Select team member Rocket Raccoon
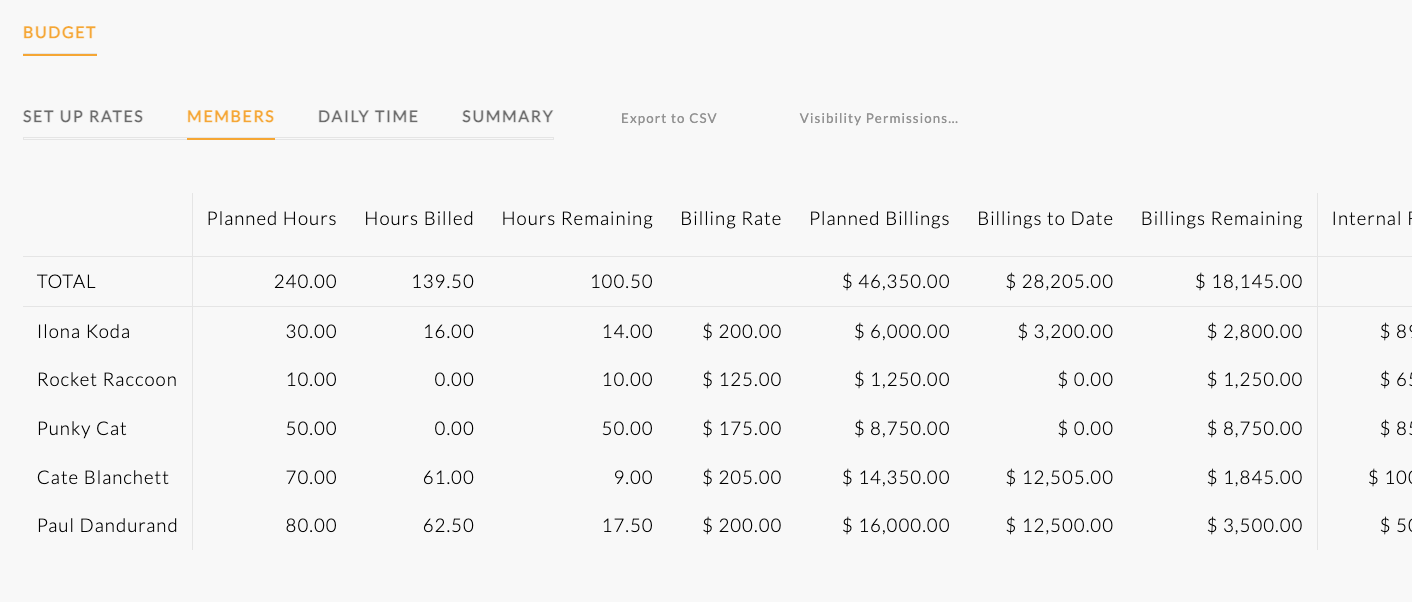Image resolution: width=1412 pixels, height=602 pixels. click(x=107, y=379)
